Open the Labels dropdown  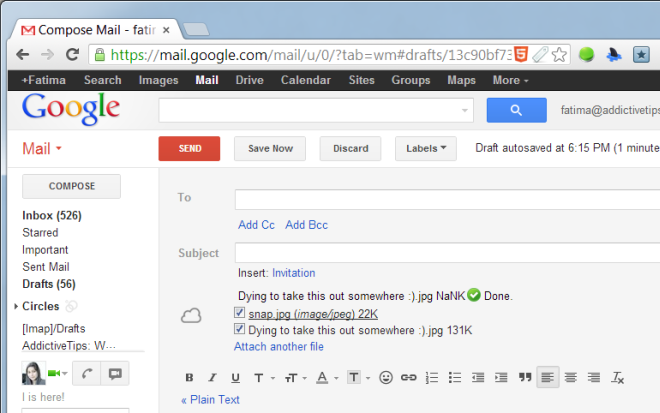426,148
